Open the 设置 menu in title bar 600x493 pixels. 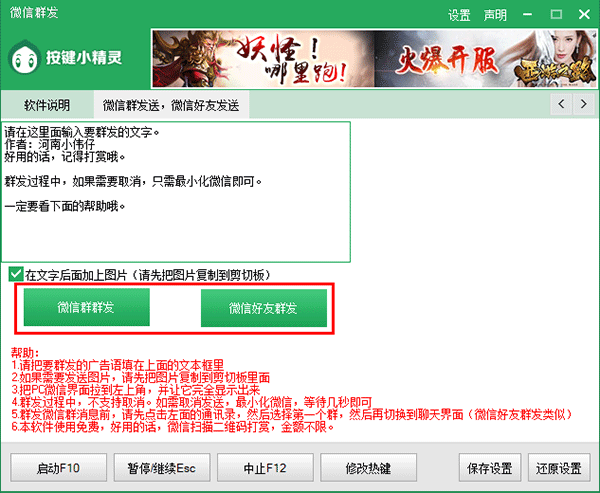(459, 15)
